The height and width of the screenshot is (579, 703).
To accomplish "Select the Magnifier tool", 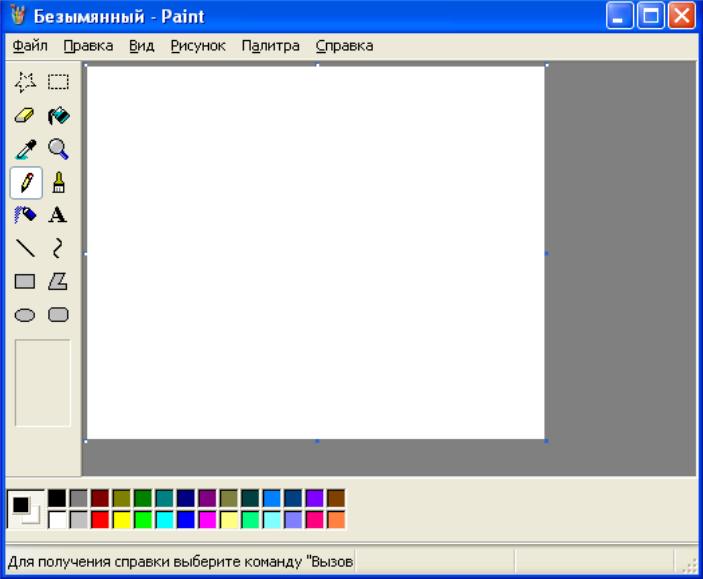I will tap(58, 149).
